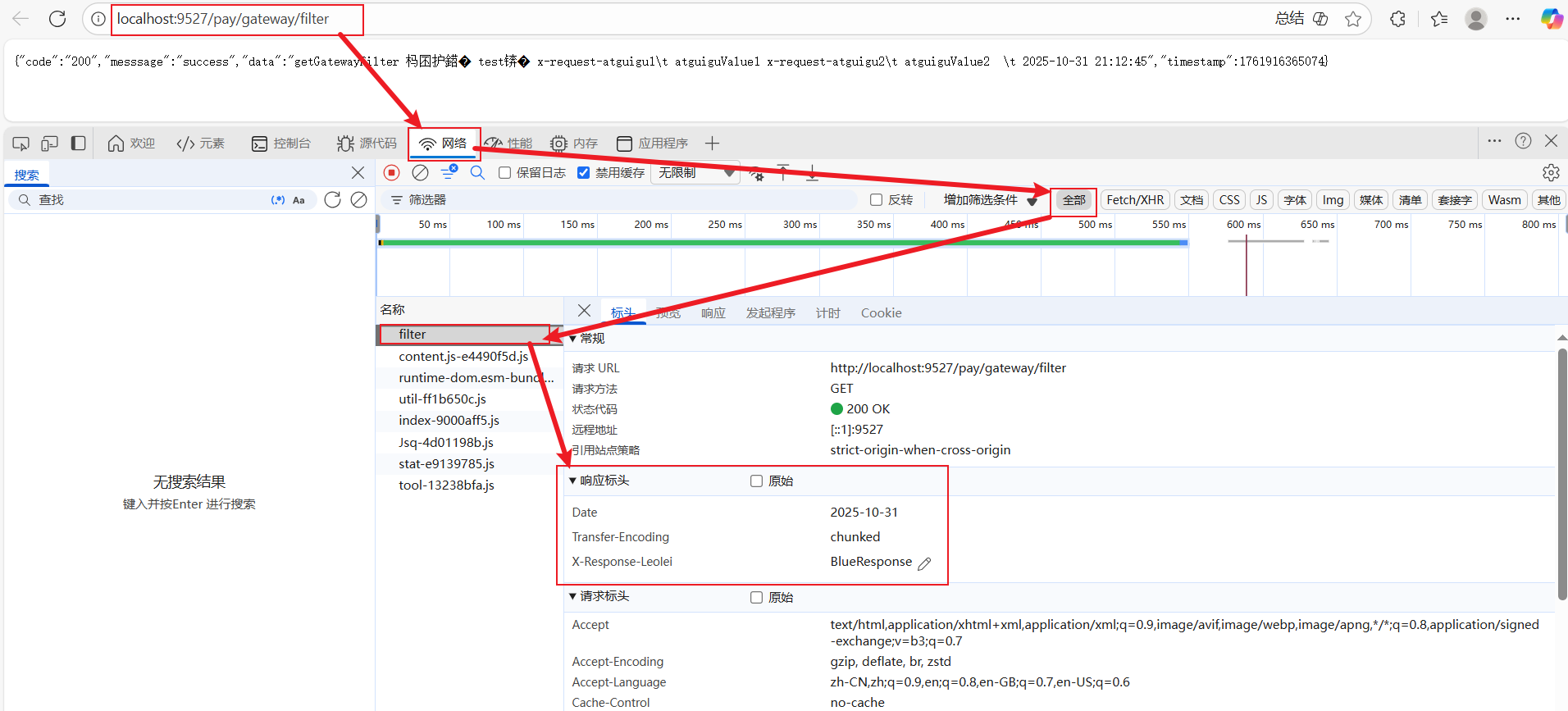Filter requests by Img

coord(1333,200)
